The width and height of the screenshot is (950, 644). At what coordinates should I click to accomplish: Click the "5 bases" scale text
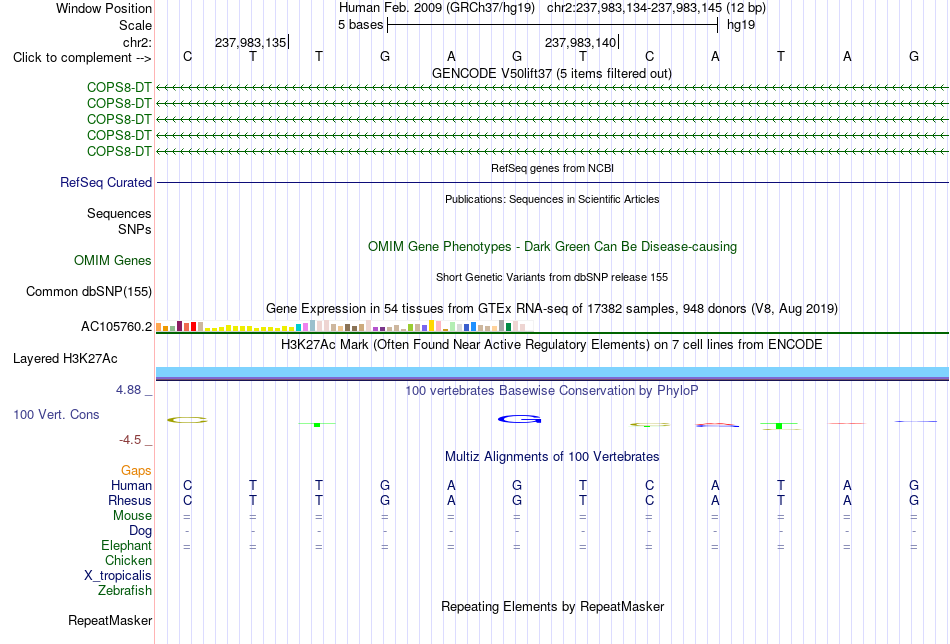pyautogui.click(x=360, y=25)
